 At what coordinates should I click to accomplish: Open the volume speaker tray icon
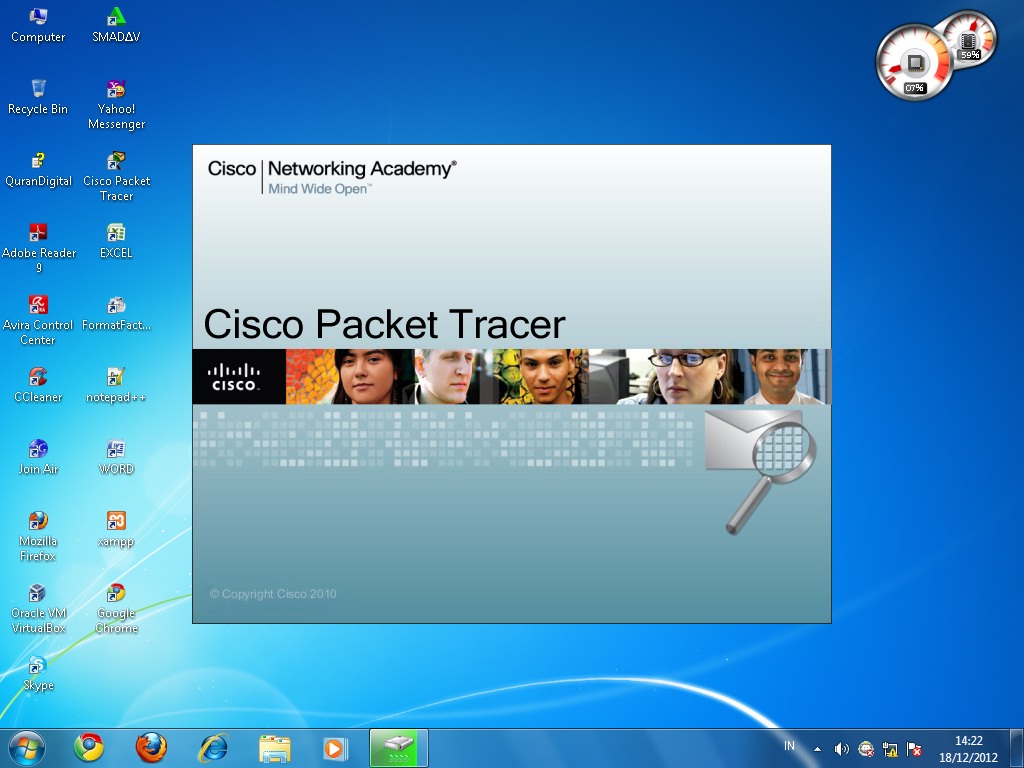click(842, 749)
